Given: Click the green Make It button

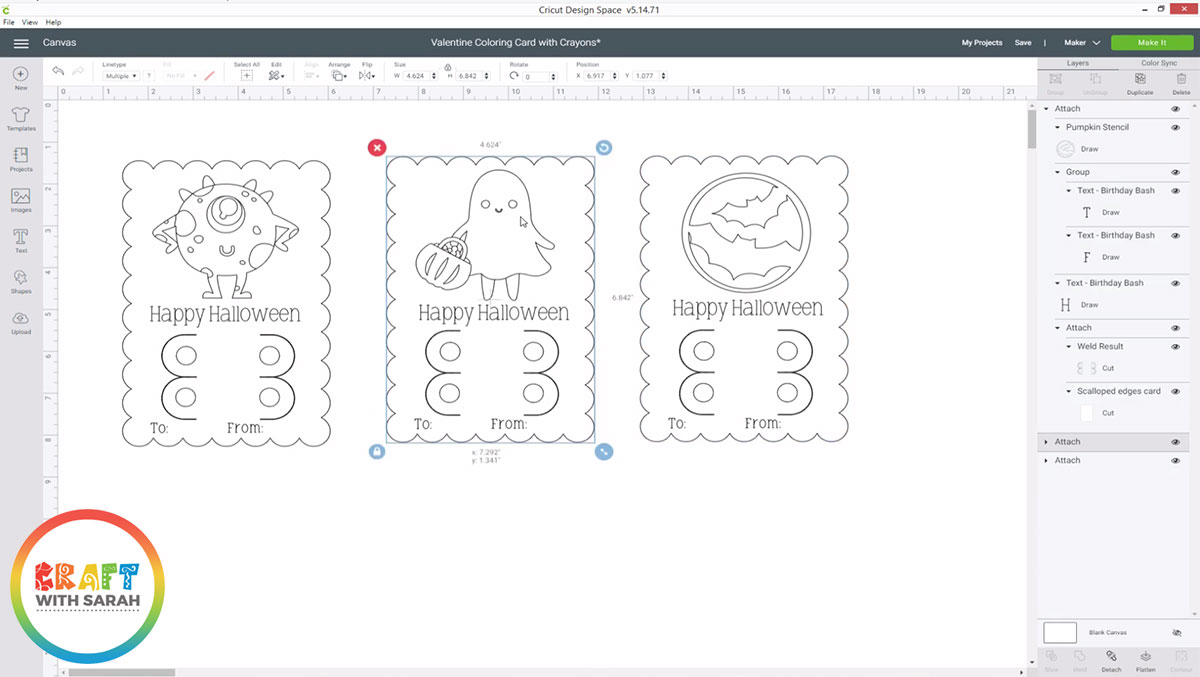Looking at the screenshot, I should click(x=1151, y=43).
